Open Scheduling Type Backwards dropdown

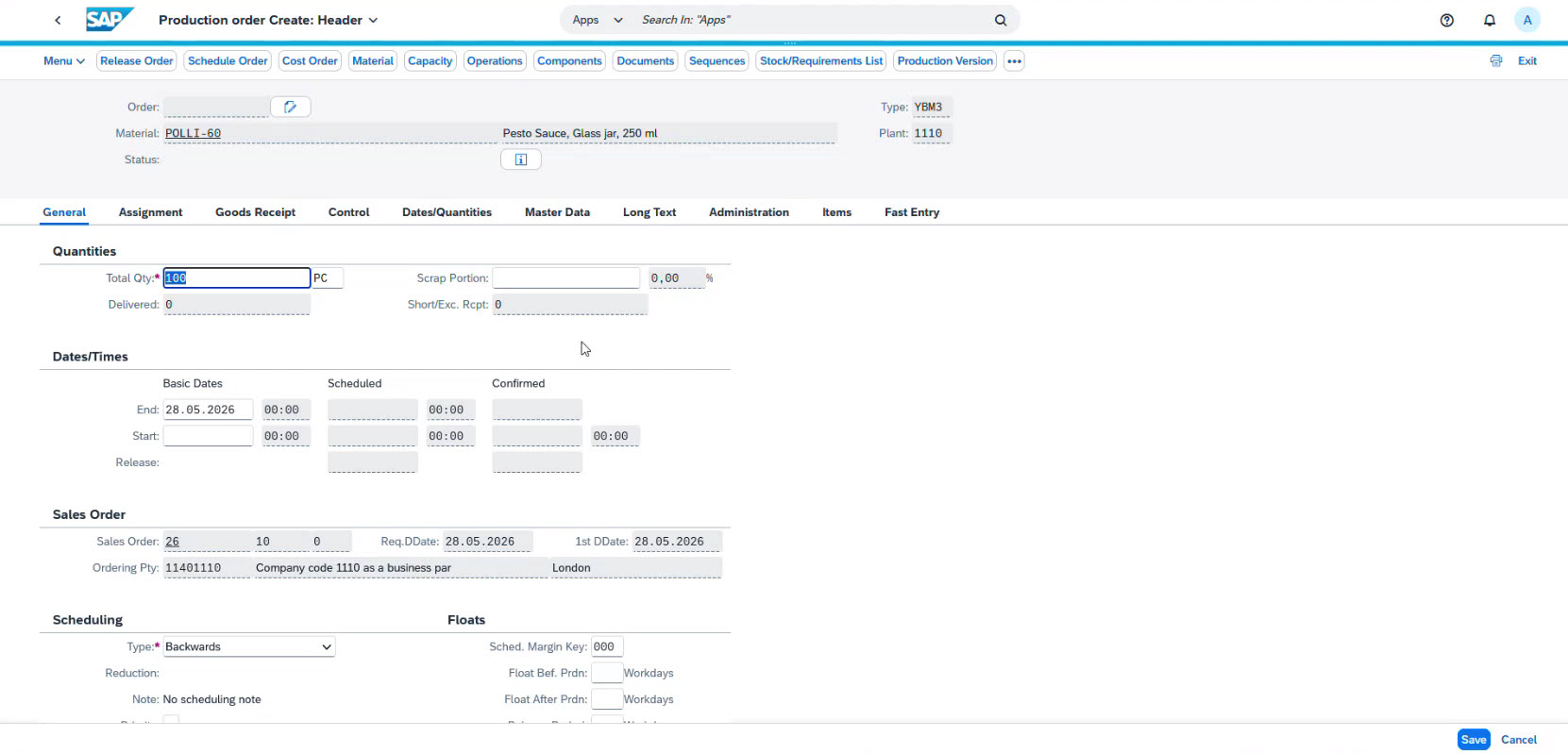click(x=248, y=646)
